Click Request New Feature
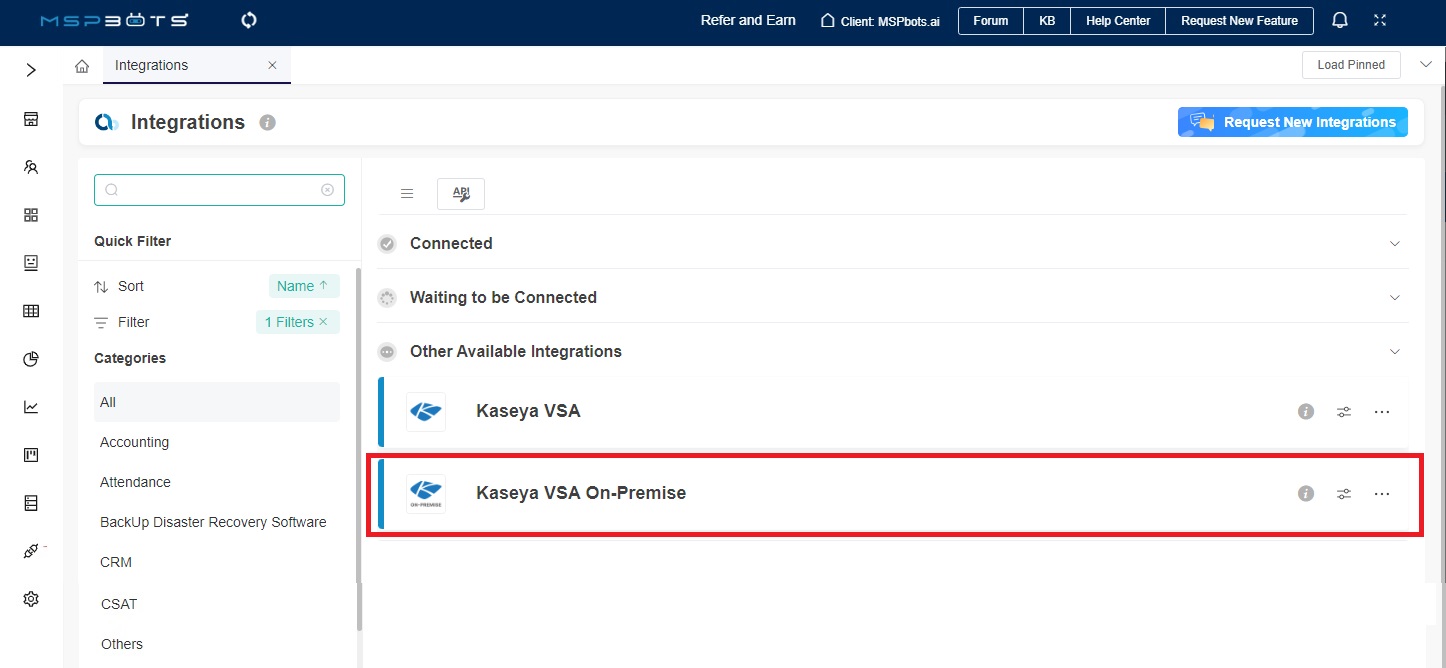 pos(1239,21)
